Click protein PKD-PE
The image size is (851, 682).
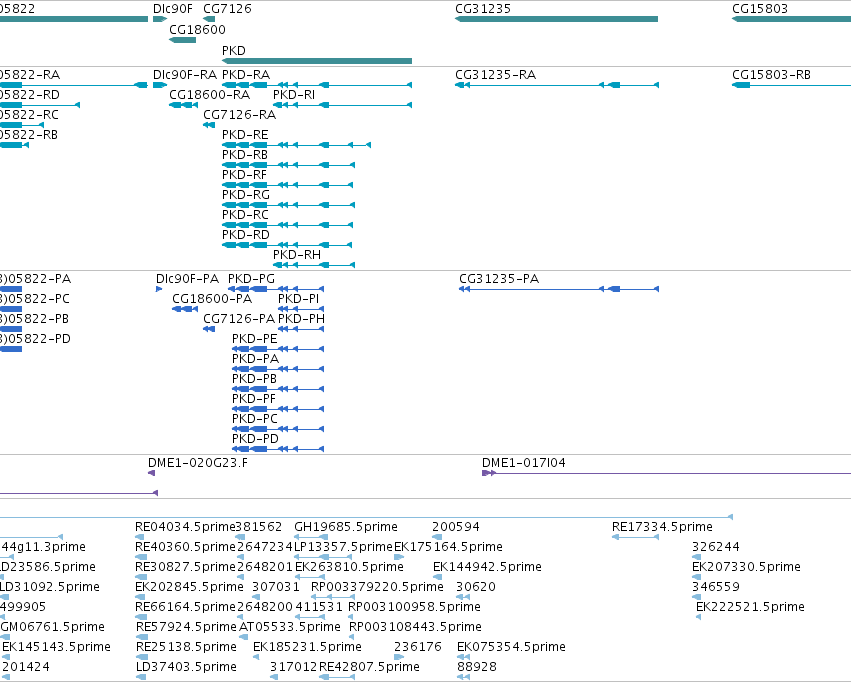(x=278, y=349)
